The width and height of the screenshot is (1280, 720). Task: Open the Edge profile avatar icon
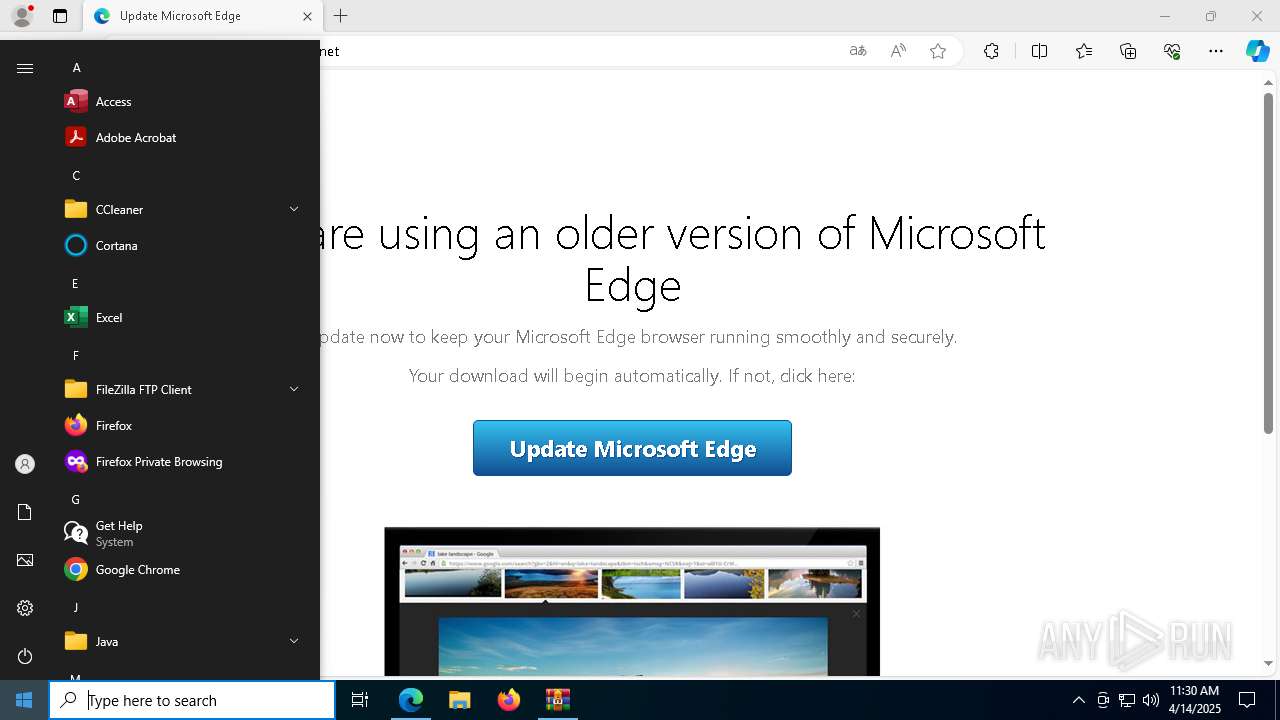[x=22, y=16]
